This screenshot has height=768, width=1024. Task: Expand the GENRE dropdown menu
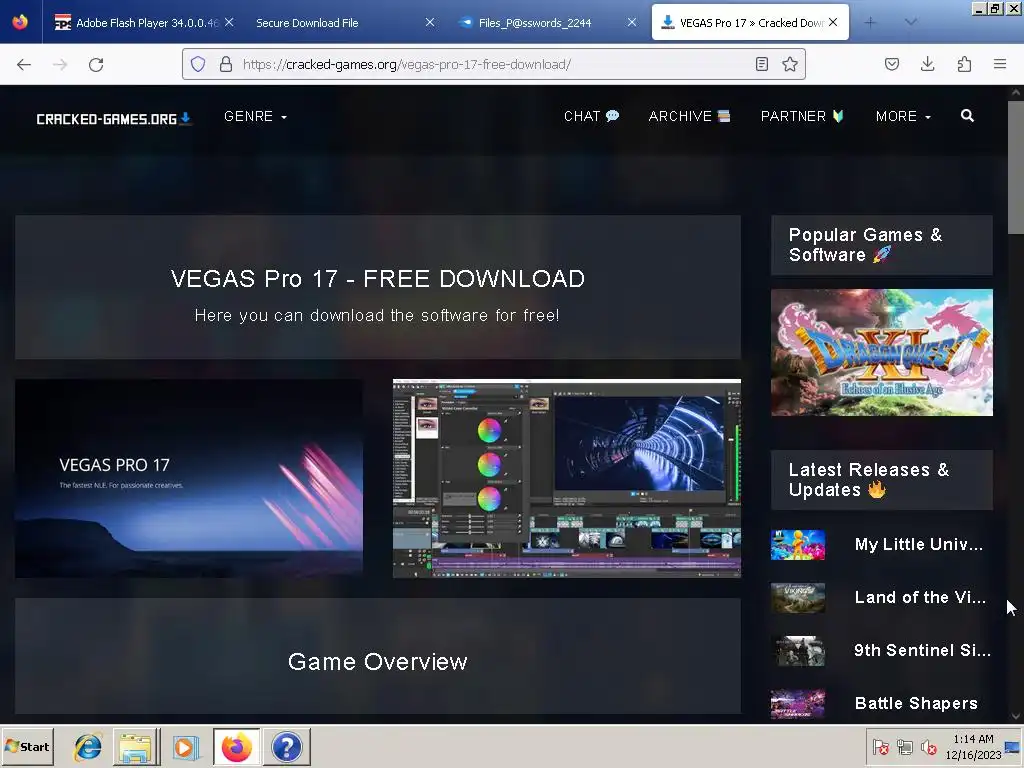pos(255,116)
